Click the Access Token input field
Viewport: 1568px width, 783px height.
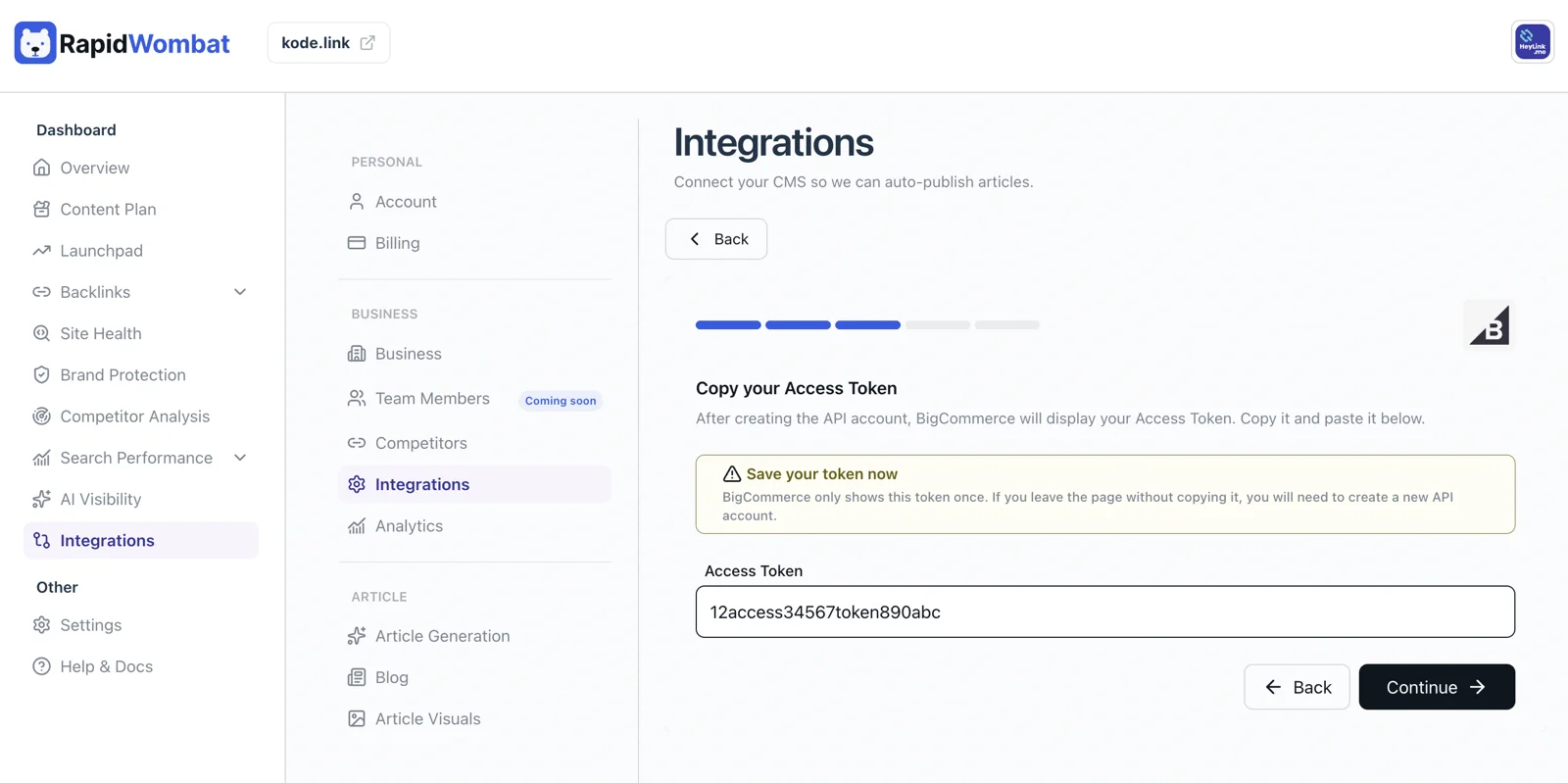1105,612
